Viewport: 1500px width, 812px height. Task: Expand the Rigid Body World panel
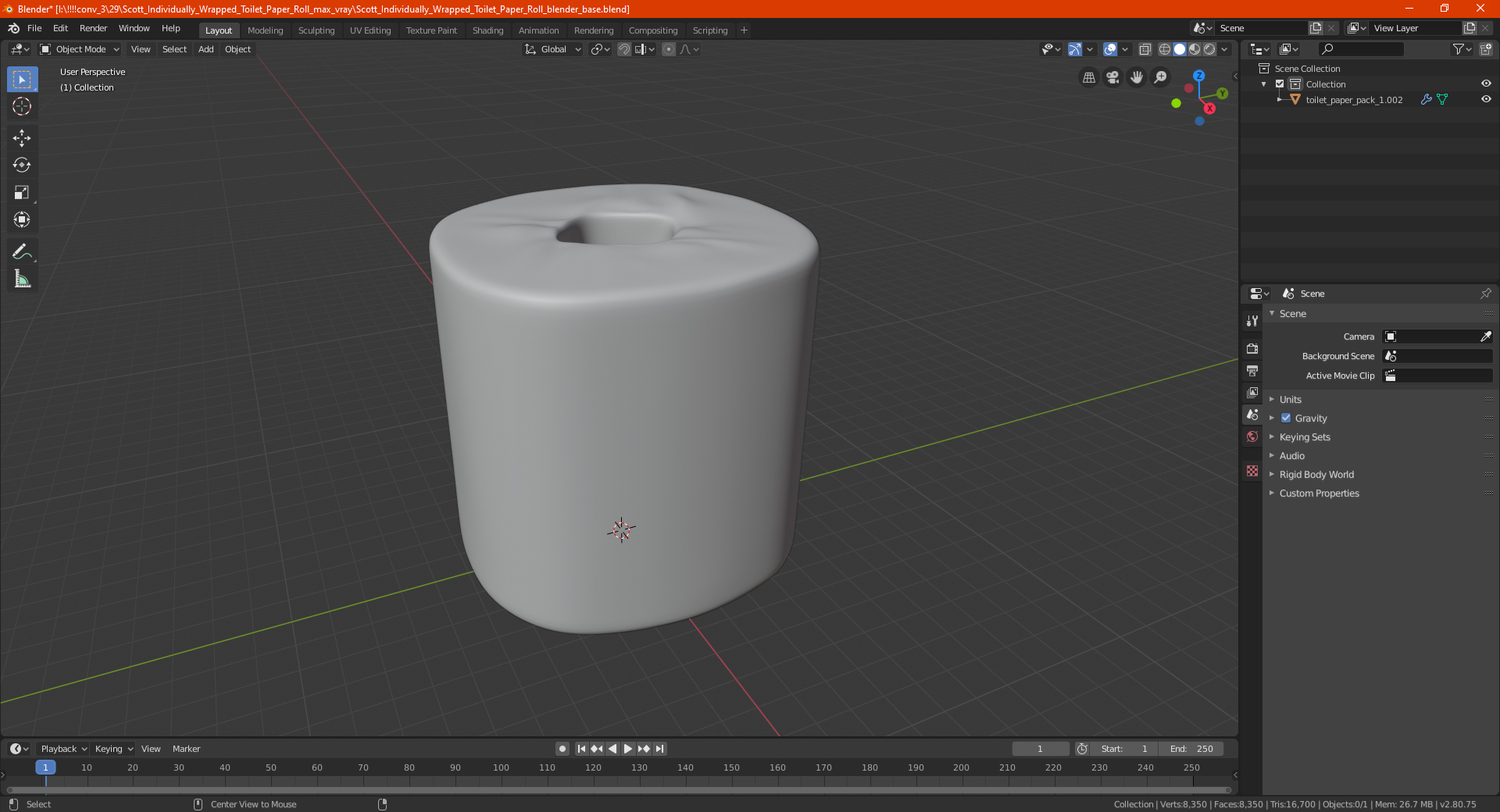(x=1316, y=475)
